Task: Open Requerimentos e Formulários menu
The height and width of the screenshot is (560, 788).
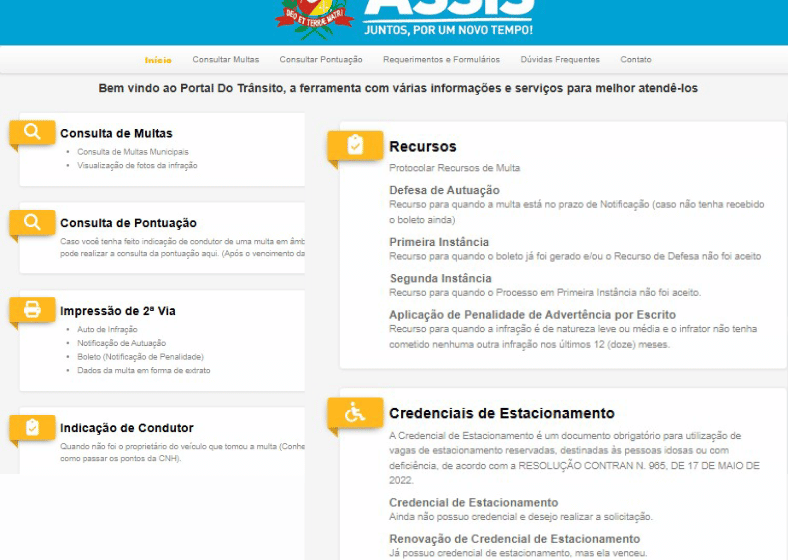Action: (441, 60)
